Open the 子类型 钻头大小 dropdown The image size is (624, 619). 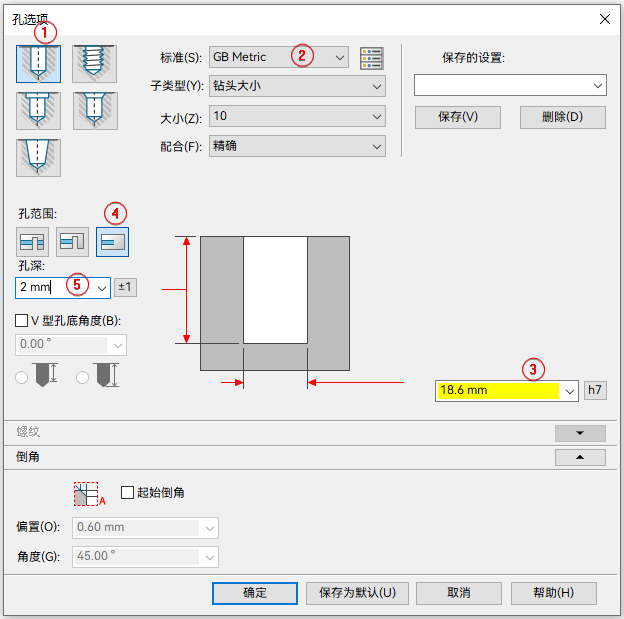click(x=297, y=86)
